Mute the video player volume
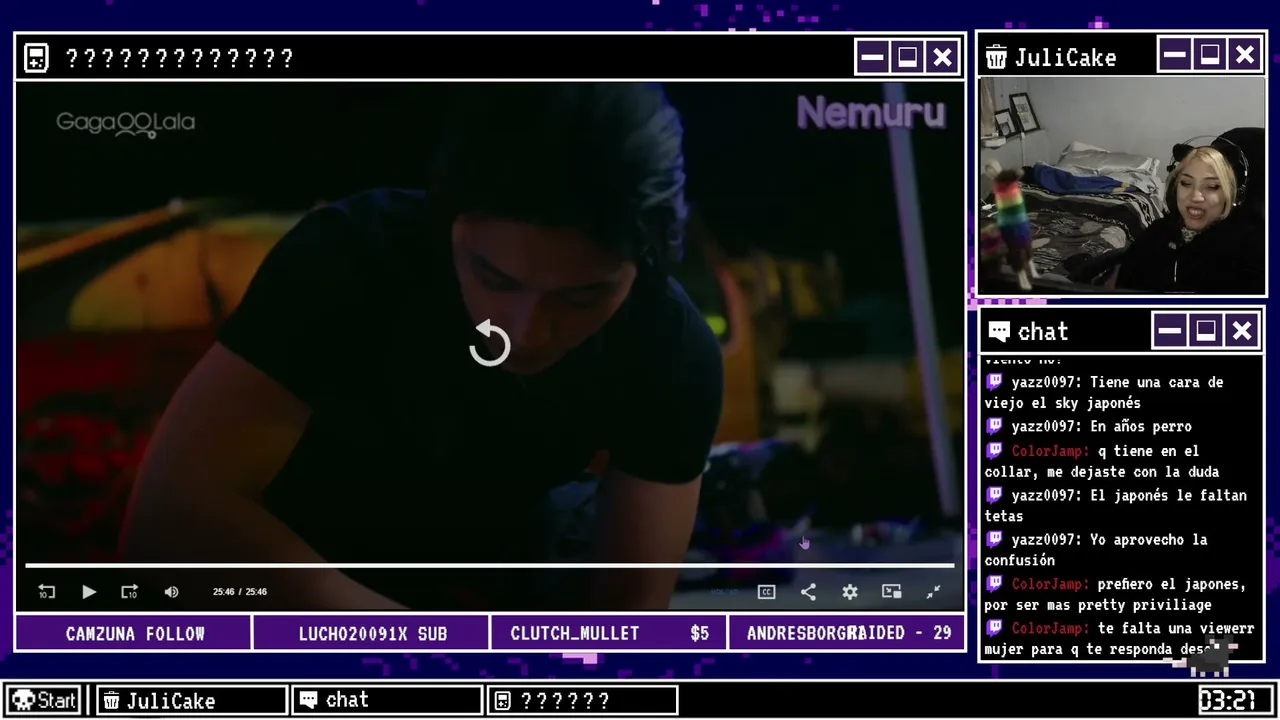 click(x=171, y=592)
